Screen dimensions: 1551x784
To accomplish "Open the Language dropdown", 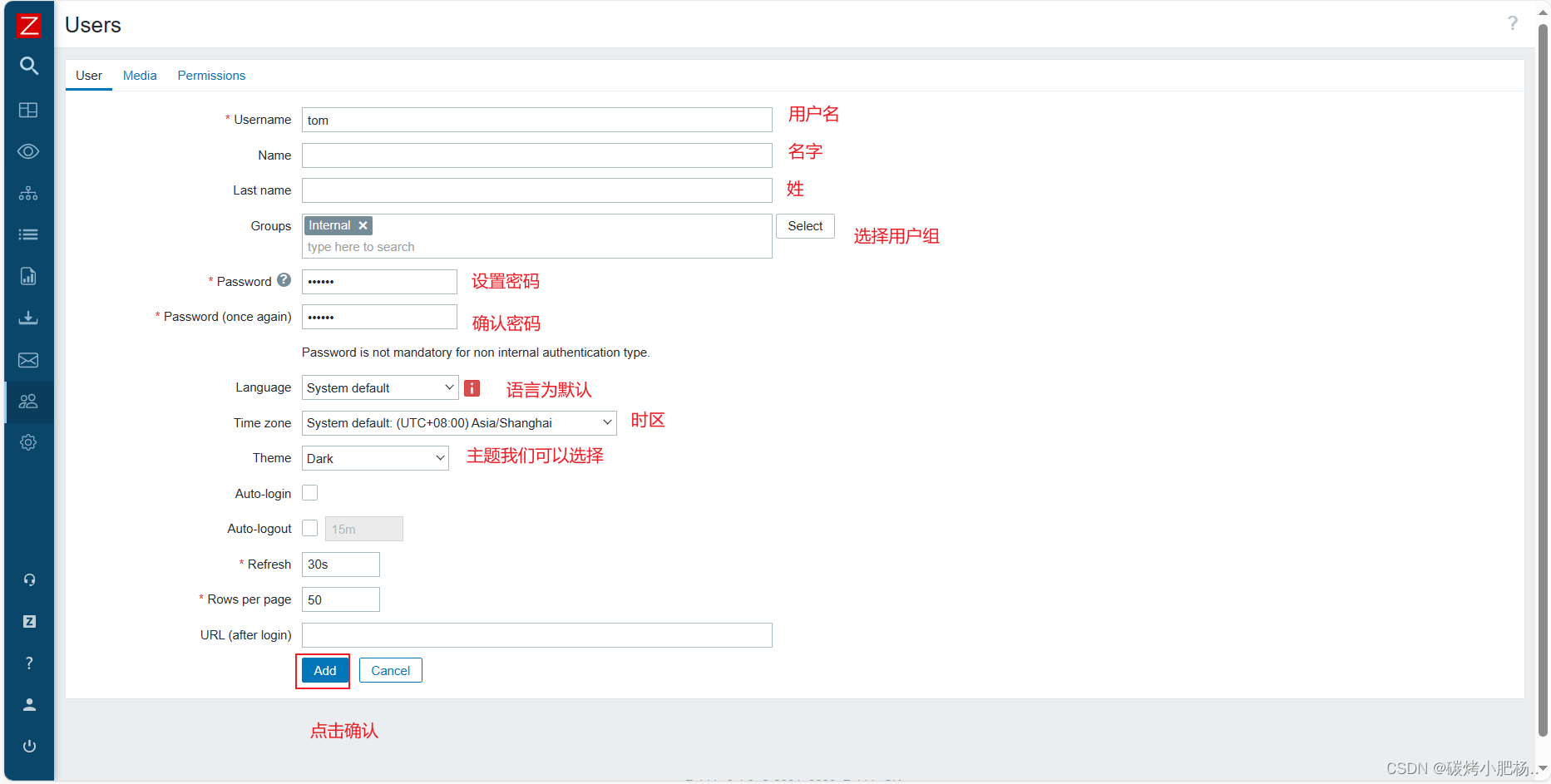I will click(380, 388).
